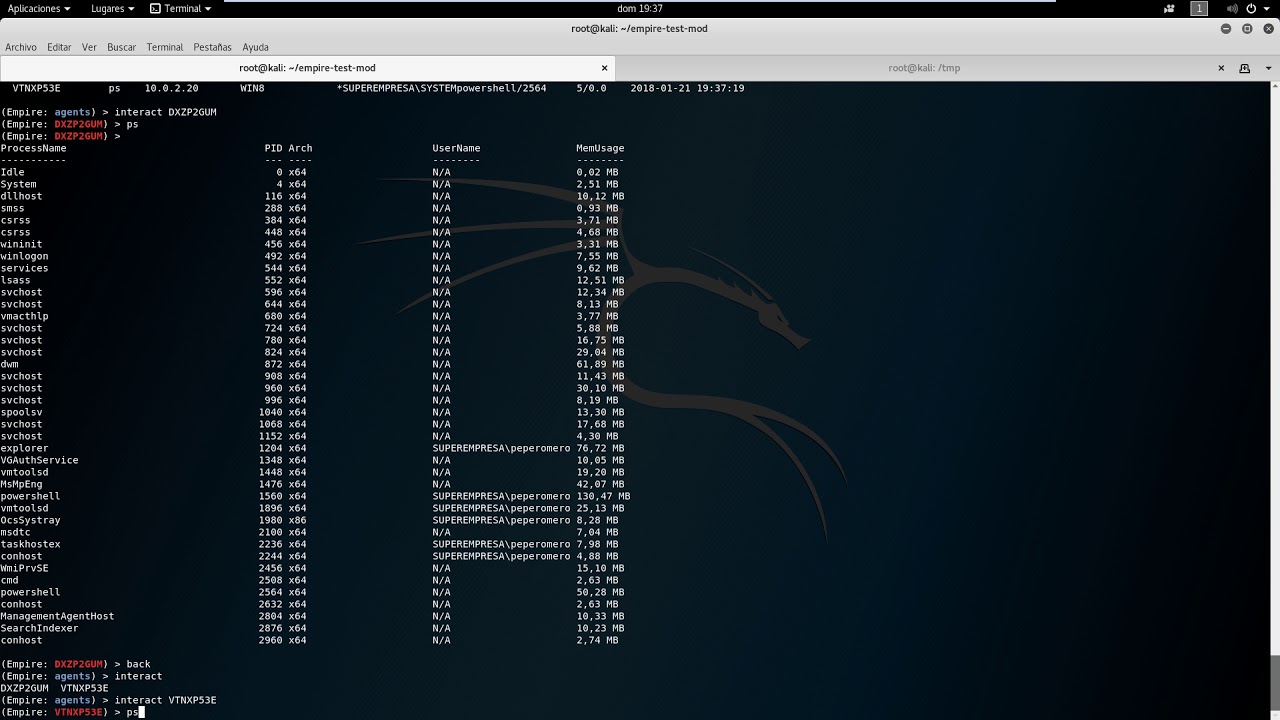Click the back command line
This screenshot has height=720, width=1280.
pyautogui.click(x=138, y=664)
